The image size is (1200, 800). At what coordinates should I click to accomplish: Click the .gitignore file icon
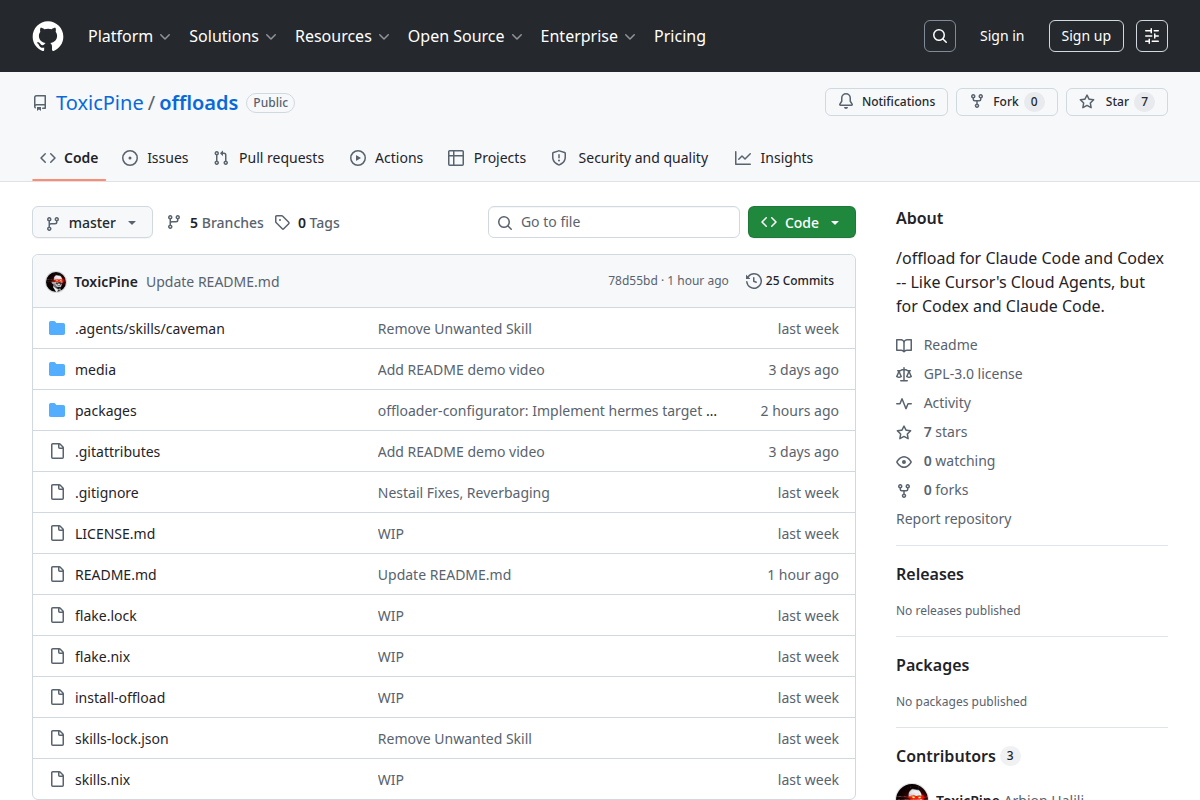point(57,493)
